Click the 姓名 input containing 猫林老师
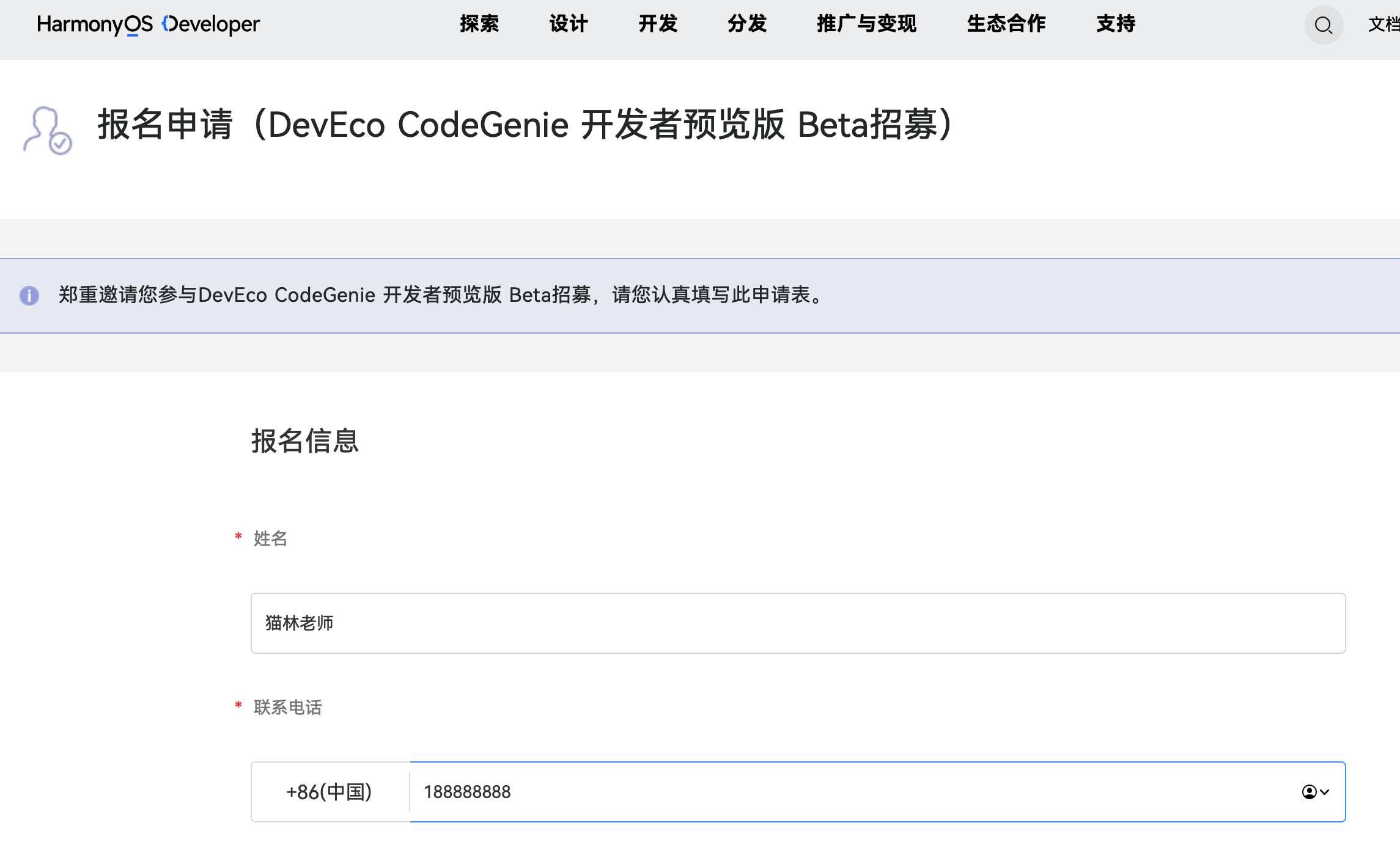Image resolution: width=1400 pixels, height=853 pixels. tap(797, 623)
